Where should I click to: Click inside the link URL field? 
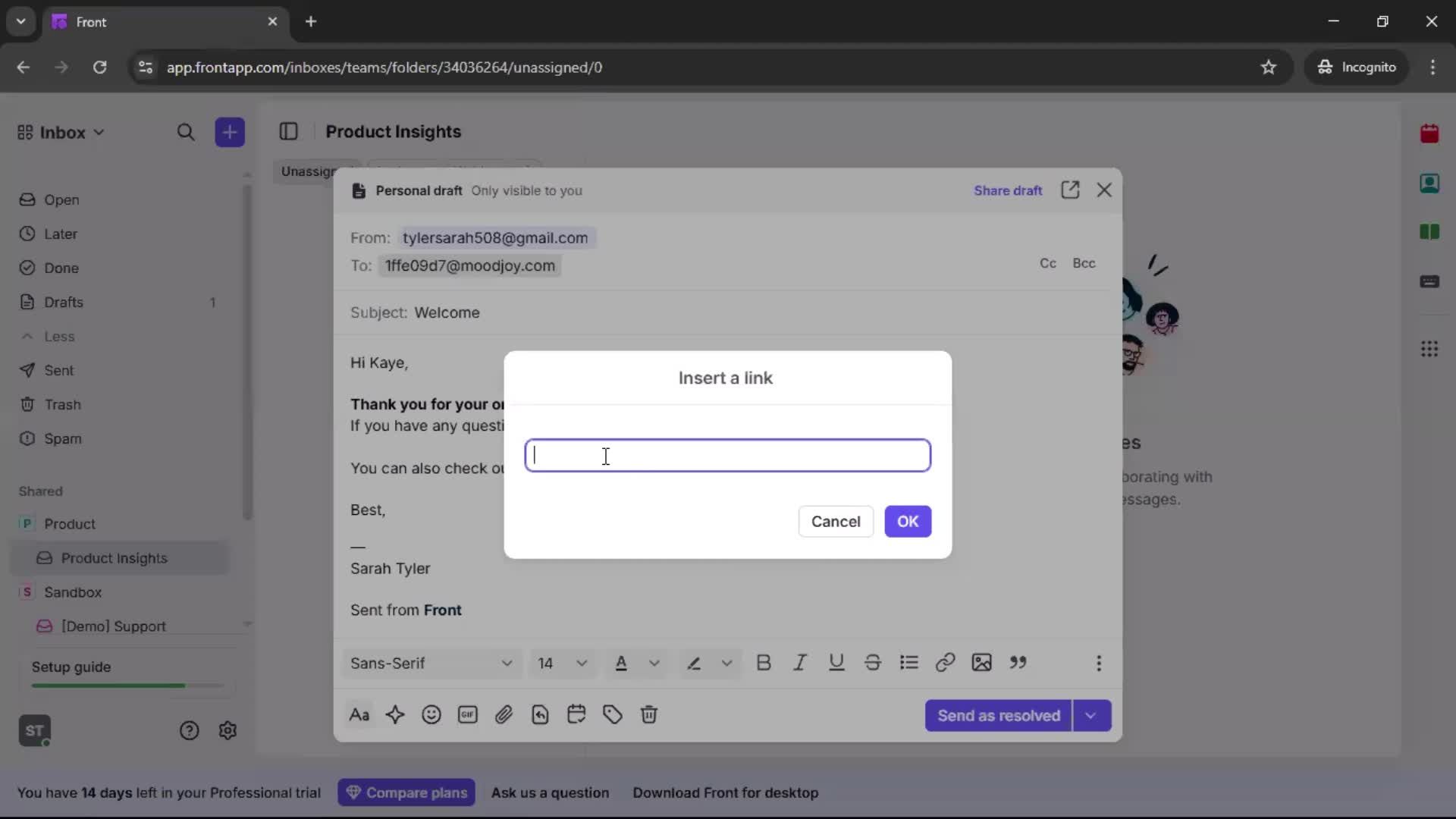pos(726,455)
